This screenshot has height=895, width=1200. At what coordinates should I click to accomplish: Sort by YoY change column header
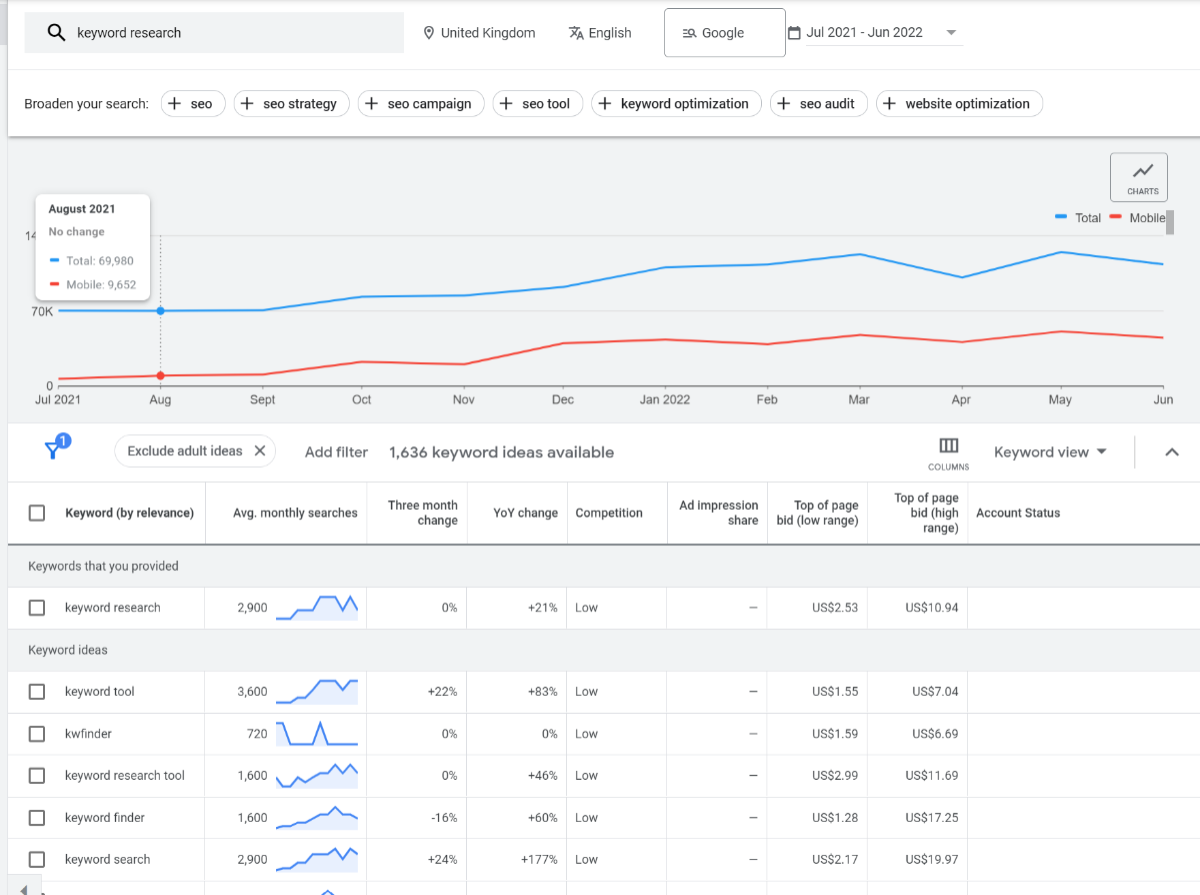pos(525,513)
